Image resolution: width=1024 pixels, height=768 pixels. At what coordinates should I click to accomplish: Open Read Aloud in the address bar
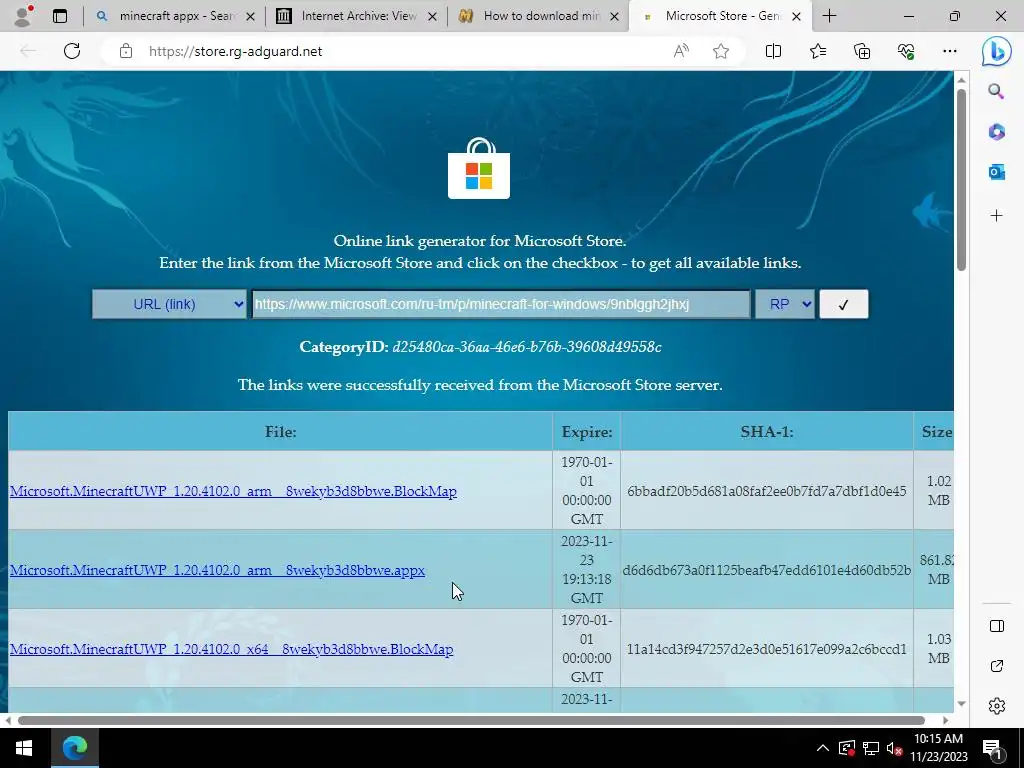[681, 51]
